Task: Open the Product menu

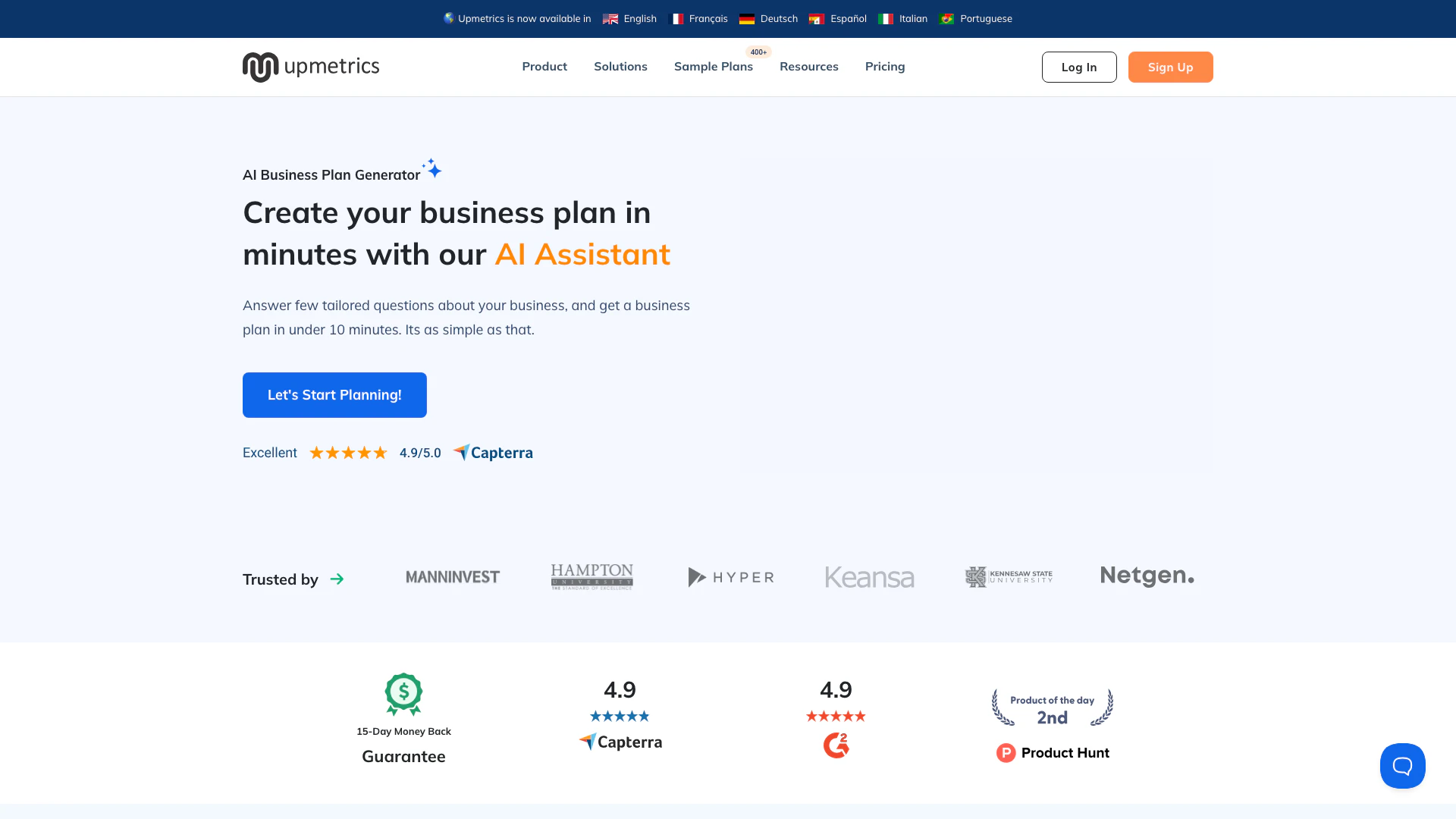Action: point(544,67)
